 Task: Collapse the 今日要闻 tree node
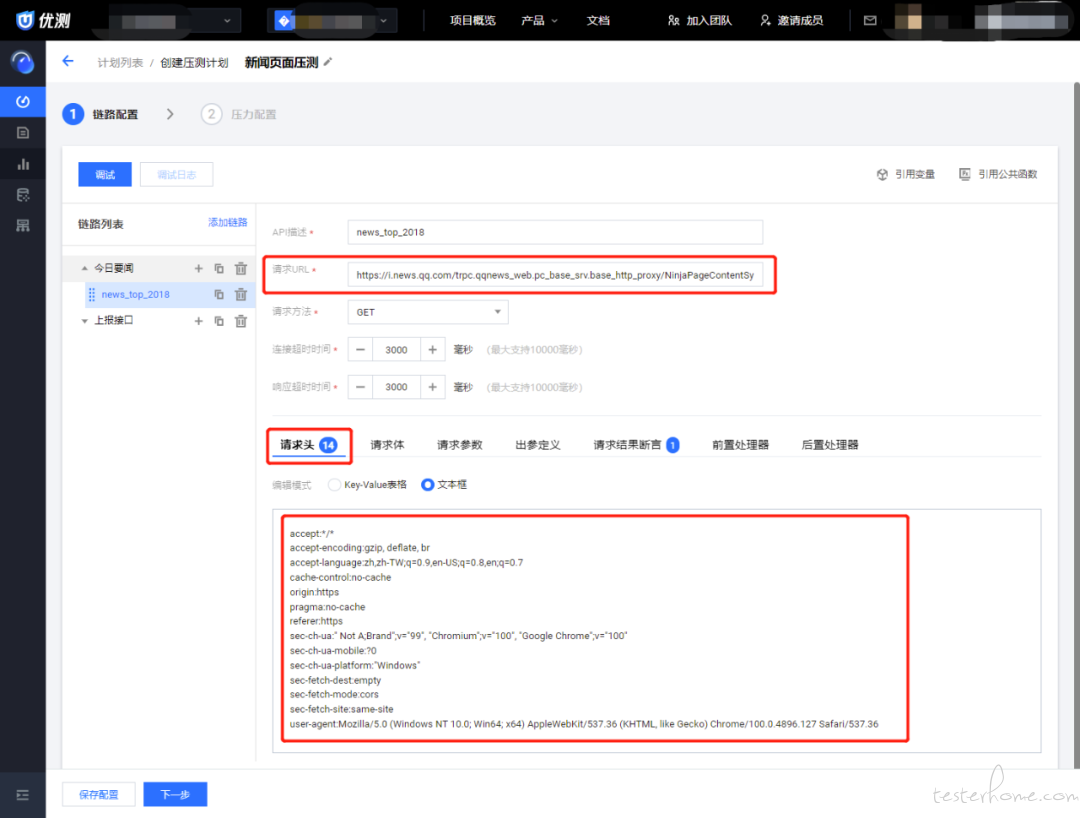point(85,268)
